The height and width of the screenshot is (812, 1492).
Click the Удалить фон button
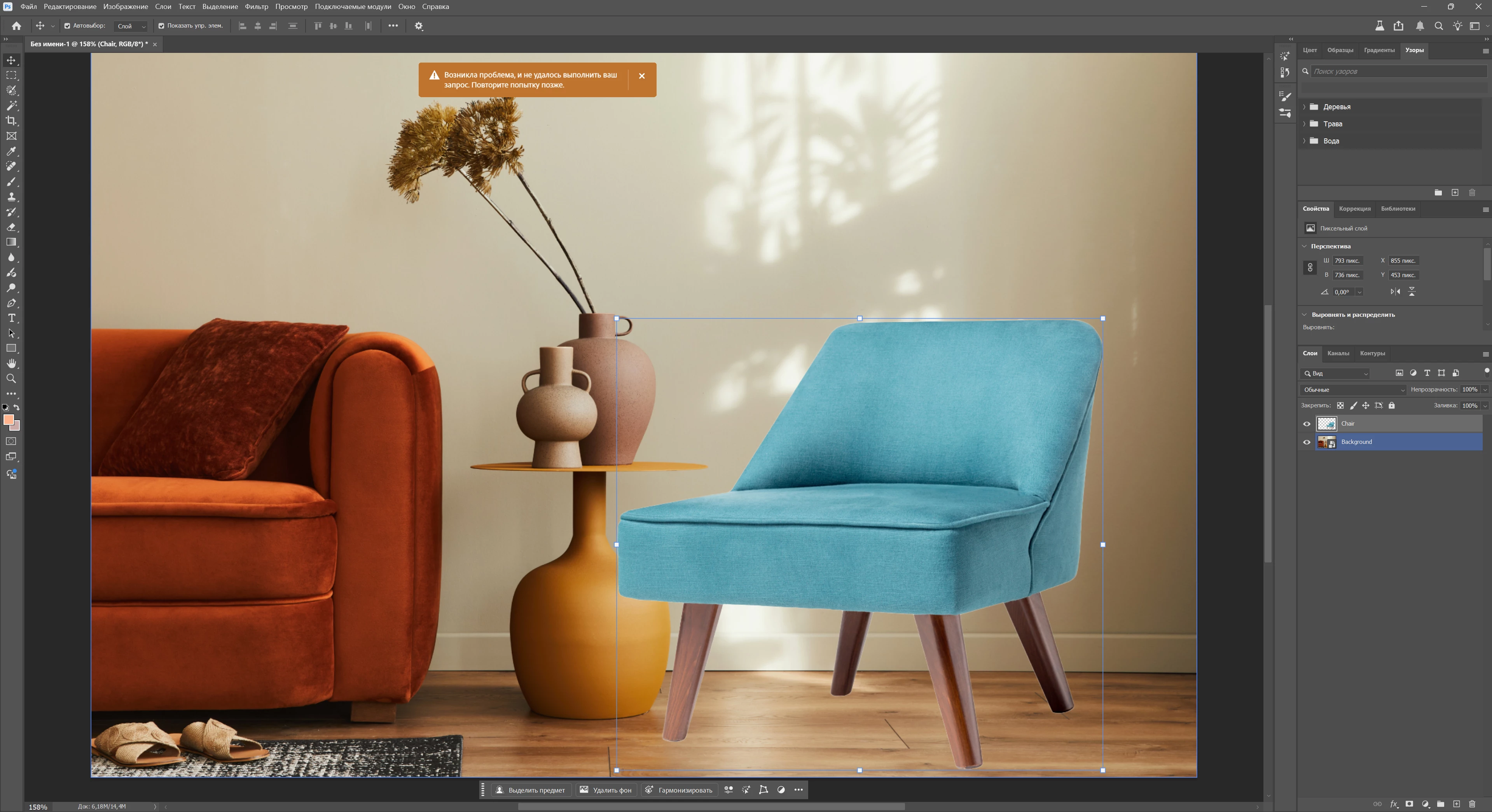pyautogui.click(x=606, y=790)
